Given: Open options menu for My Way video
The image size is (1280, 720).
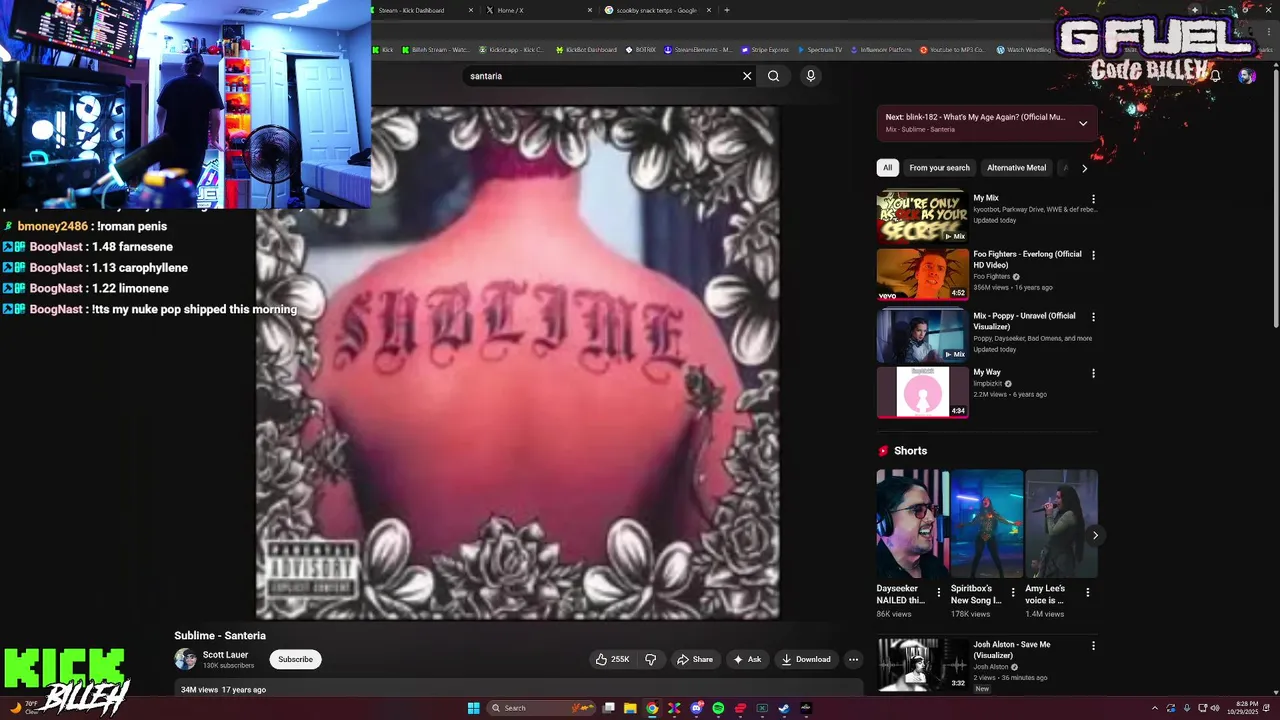Looking at the screenshot, I should coord(1093,373).
